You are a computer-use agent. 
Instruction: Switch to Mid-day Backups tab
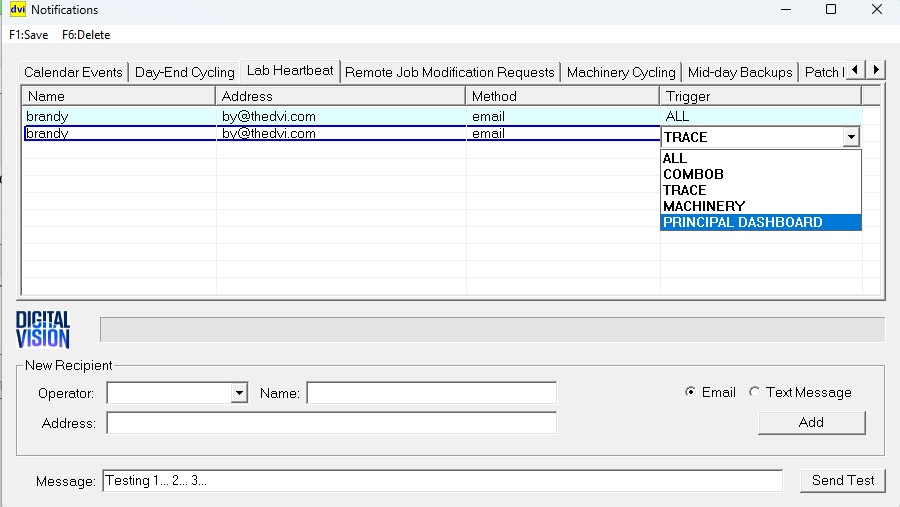(740, 72)
